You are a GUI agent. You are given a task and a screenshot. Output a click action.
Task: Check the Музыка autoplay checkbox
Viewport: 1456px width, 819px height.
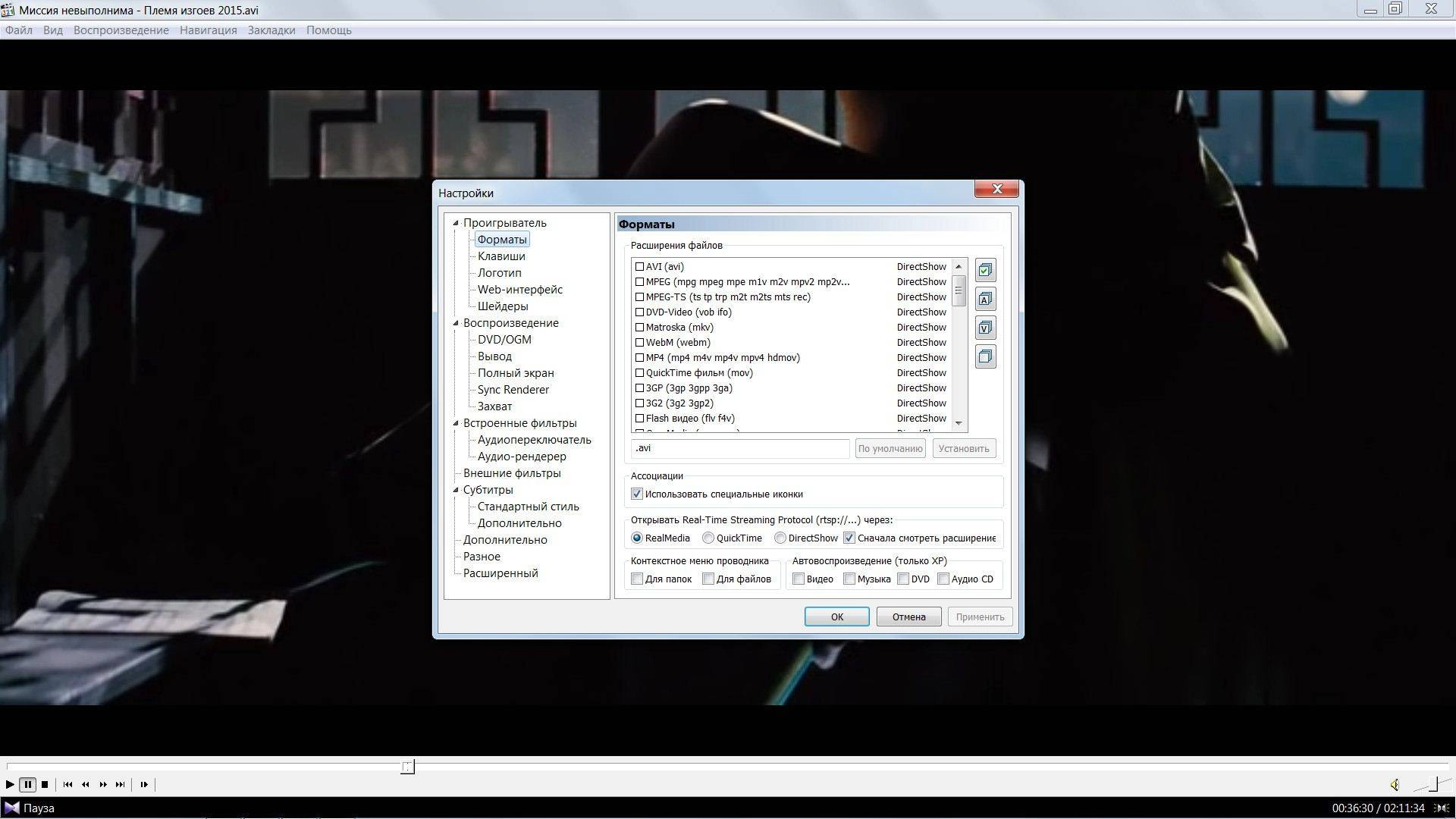tap(849, 579)
